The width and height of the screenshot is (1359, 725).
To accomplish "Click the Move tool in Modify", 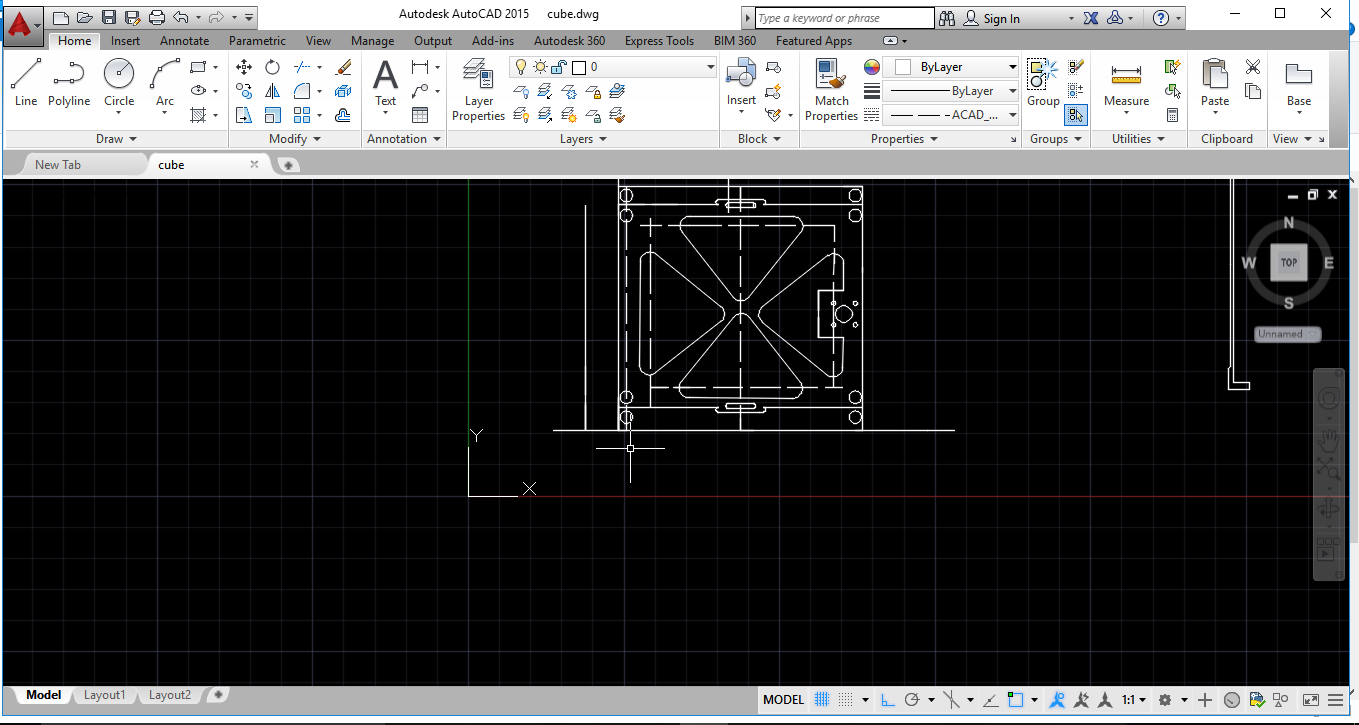I will pos(243,67).
